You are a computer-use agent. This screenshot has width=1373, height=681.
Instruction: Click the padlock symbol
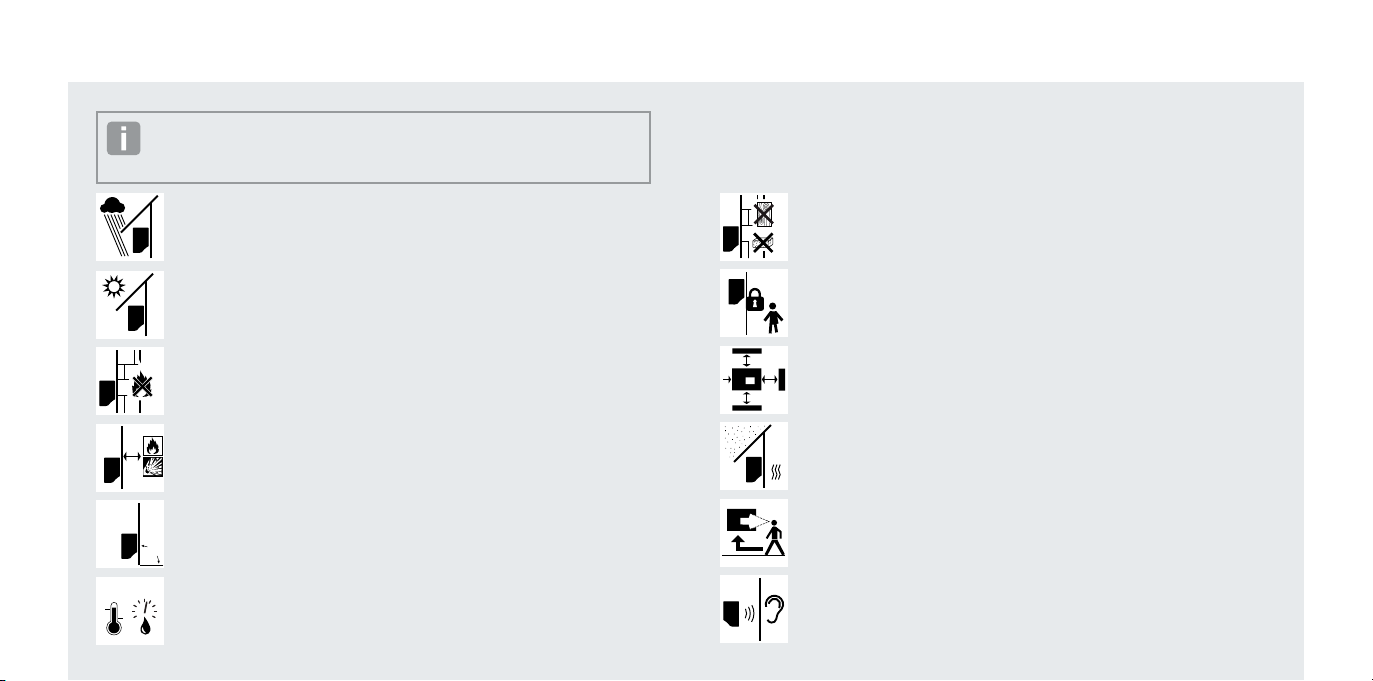[x=756, y=298]
